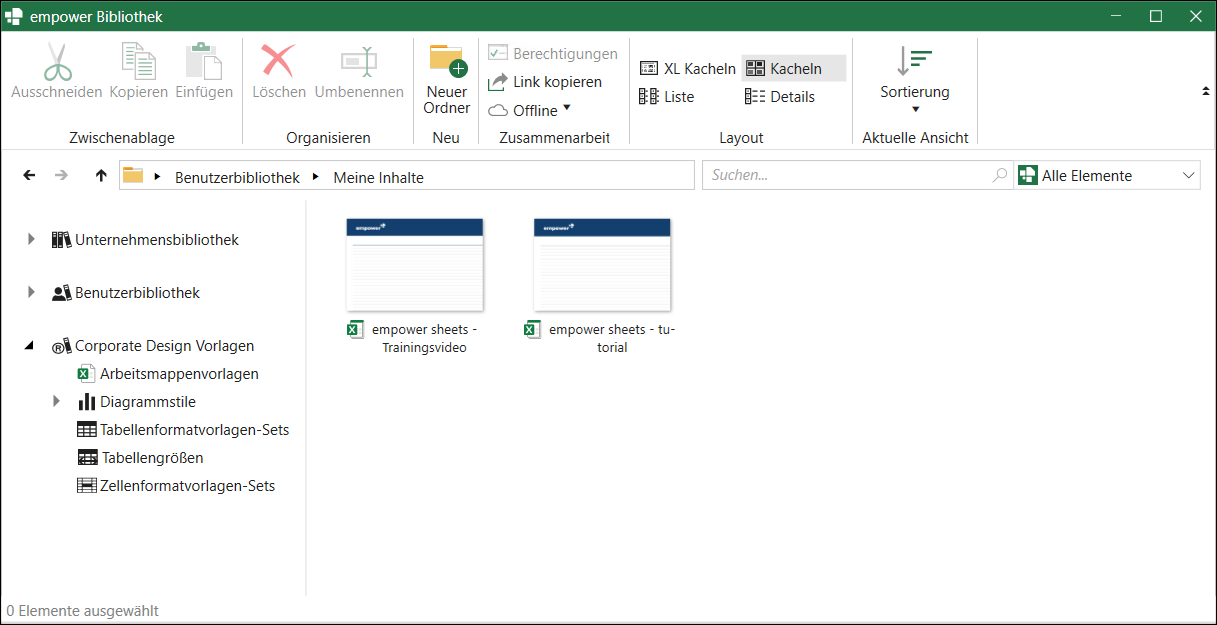Click the folder icon in address bar
The height and width of the screenshot is (625, 1217).
pyautogui.click(x=133, y=176)
